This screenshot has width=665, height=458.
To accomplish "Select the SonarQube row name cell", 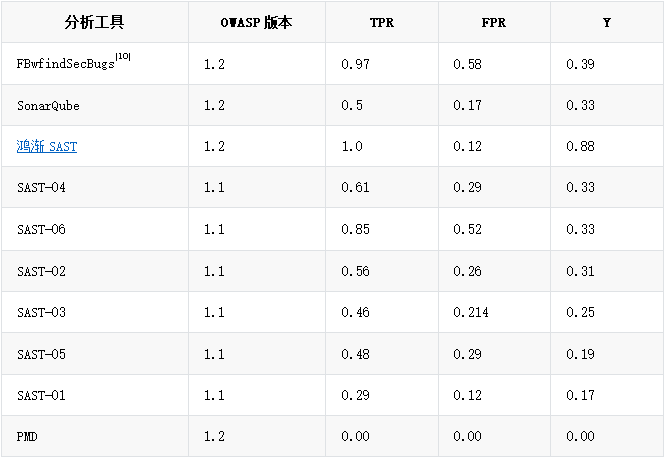I will [95, 105].
